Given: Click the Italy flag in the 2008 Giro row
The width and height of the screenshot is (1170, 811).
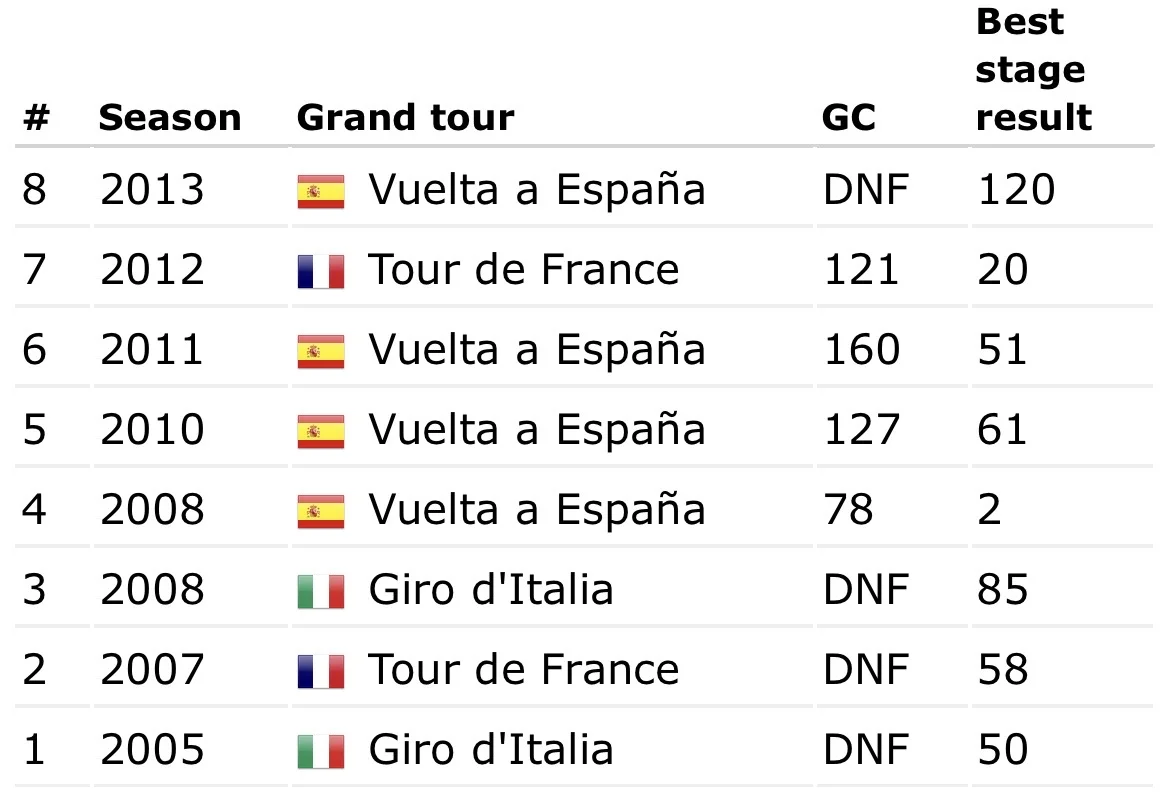Looking at the screenshot, I should (321, 592).
